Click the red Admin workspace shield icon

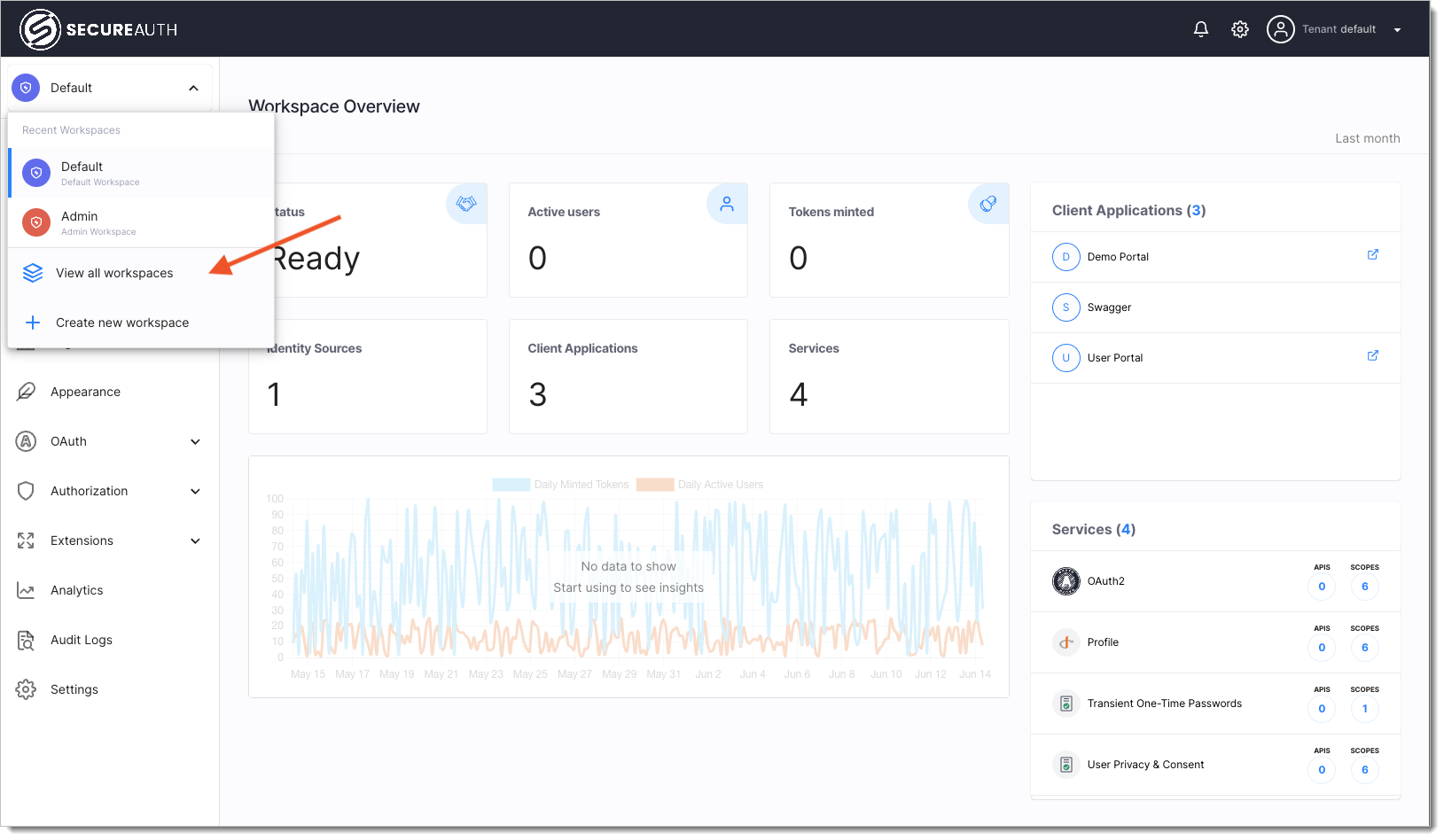coord(36,222)
